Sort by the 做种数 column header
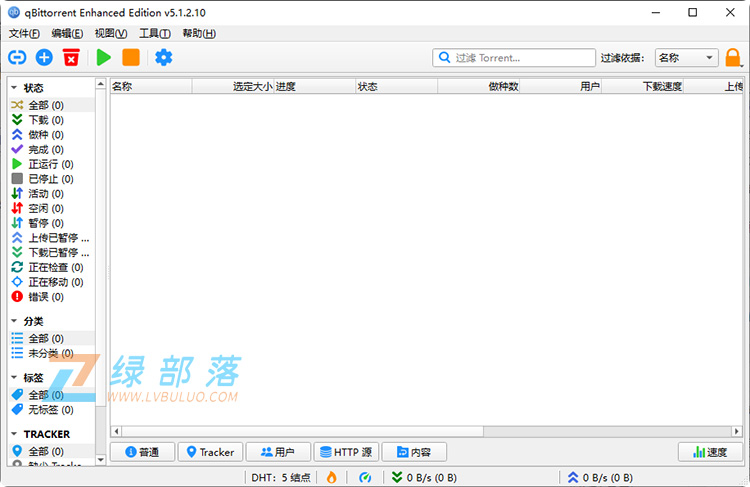 point(479,87)
